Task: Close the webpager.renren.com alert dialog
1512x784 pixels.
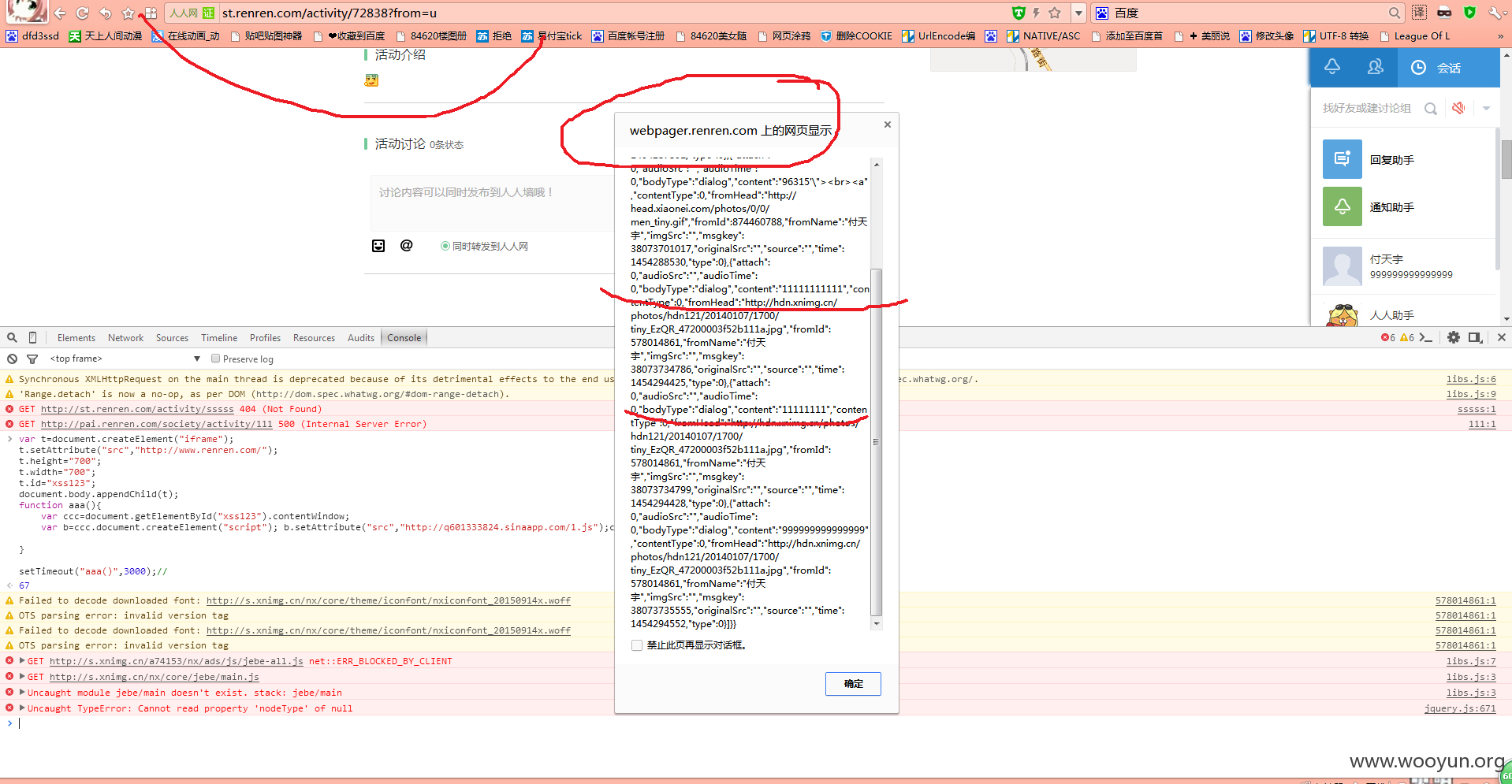Action: [x=888, y=124]
